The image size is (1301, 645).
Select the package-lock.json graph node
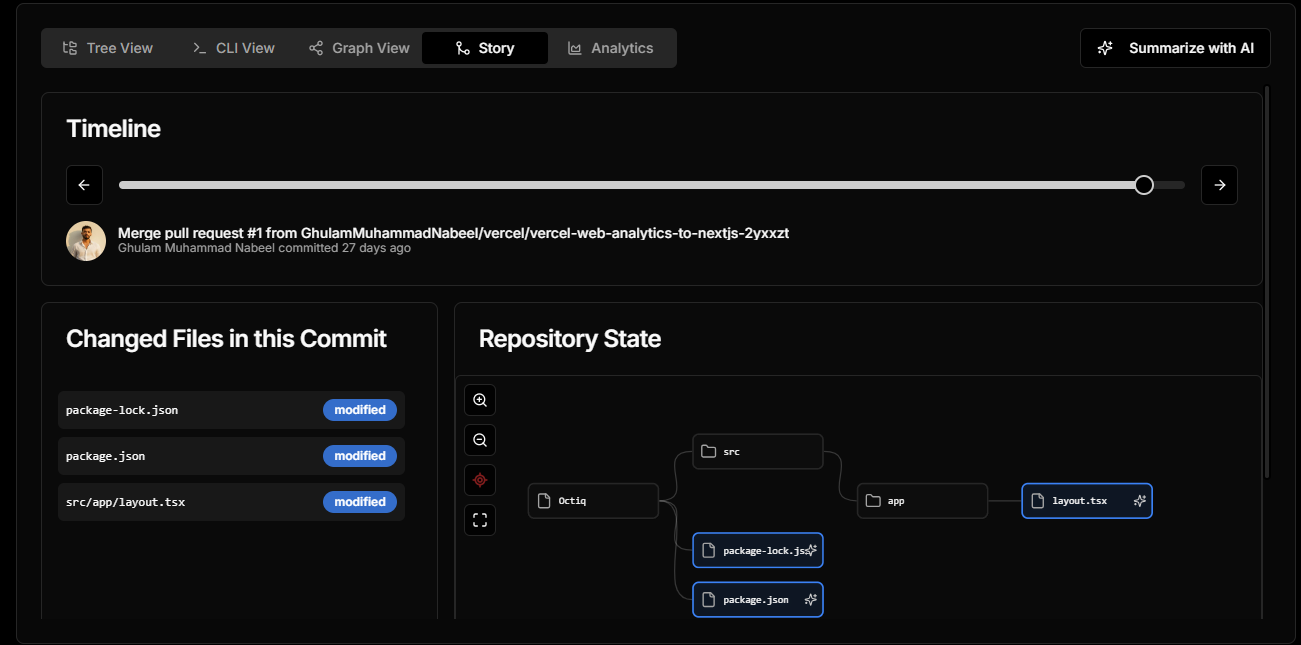coord(758,550)
